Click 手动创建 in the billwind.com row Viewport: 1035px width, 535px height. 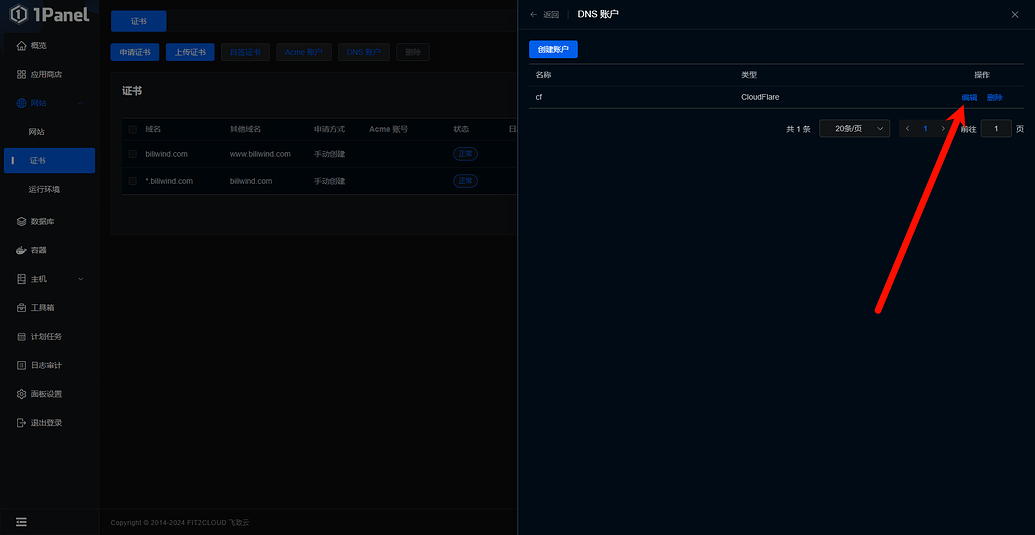[329, 154]
